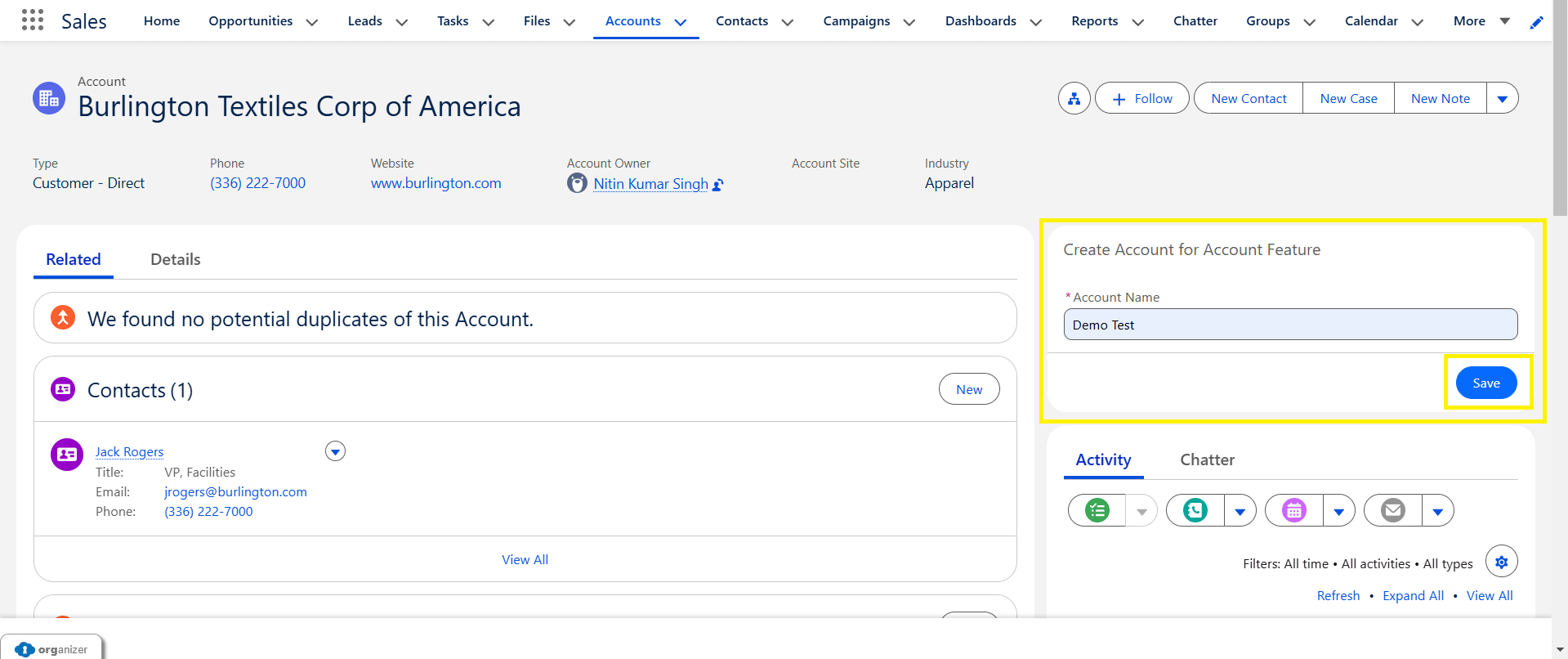Screen dimensions: 1568x659
Task: Click the gray Email envelope icon
Action: [1393, 510]
